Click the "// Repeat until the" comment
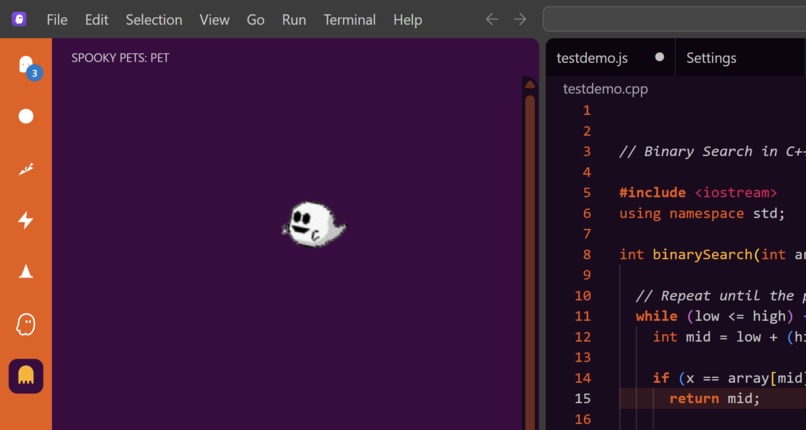 point(721,295)
